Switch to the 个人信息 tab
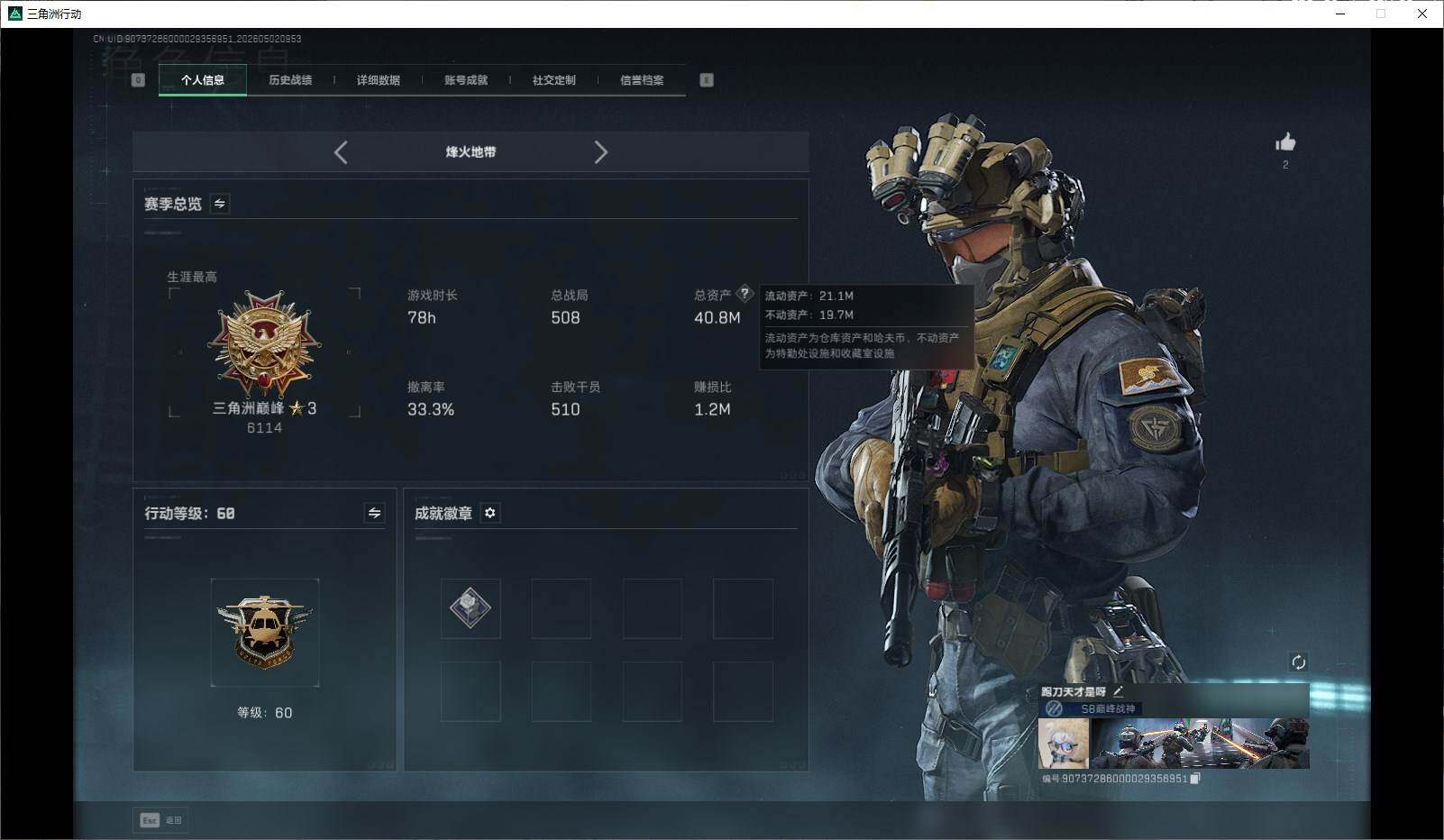The height and width of the screenshot is (840, 1444). 203,80
